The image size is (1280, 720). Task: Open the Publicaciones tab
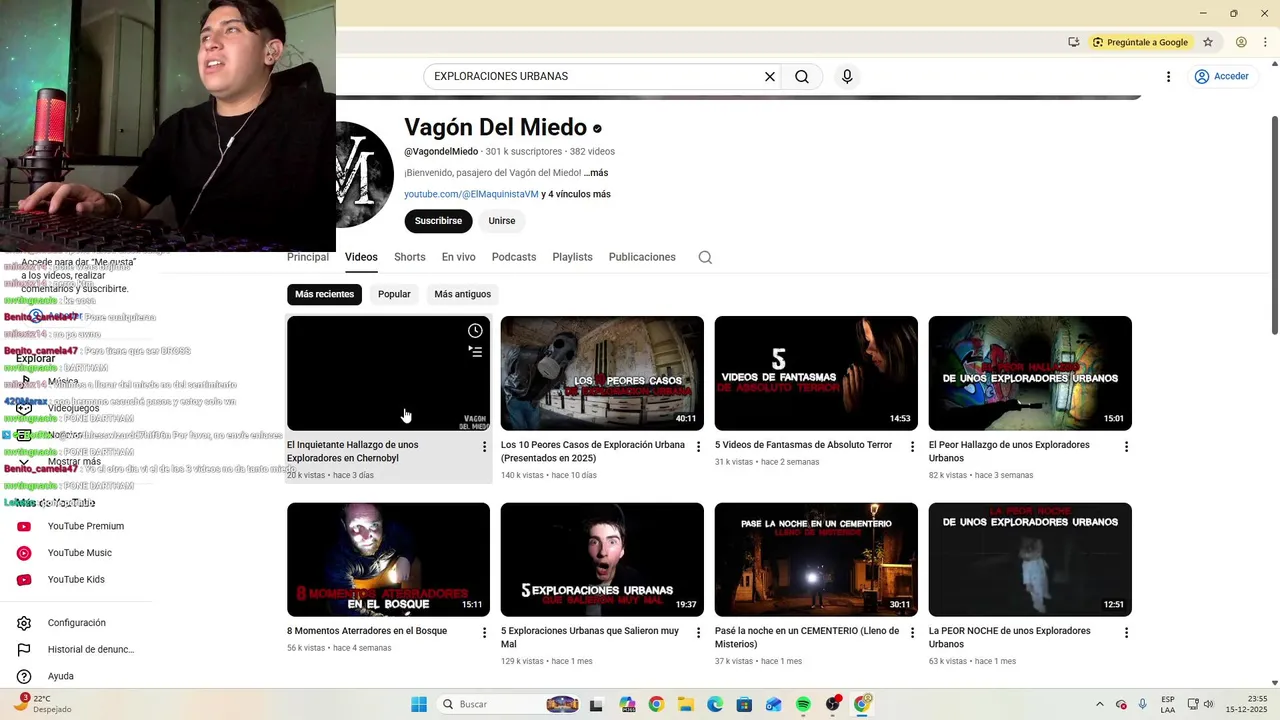pyautogui.click(x=642, y=257)
